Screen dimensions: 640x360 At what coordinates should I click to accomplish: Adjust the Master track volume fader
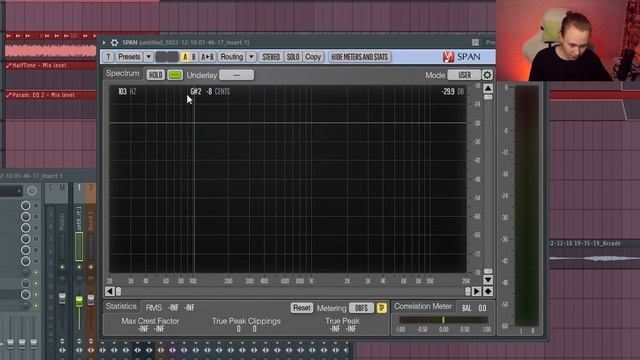pos(62,298)
